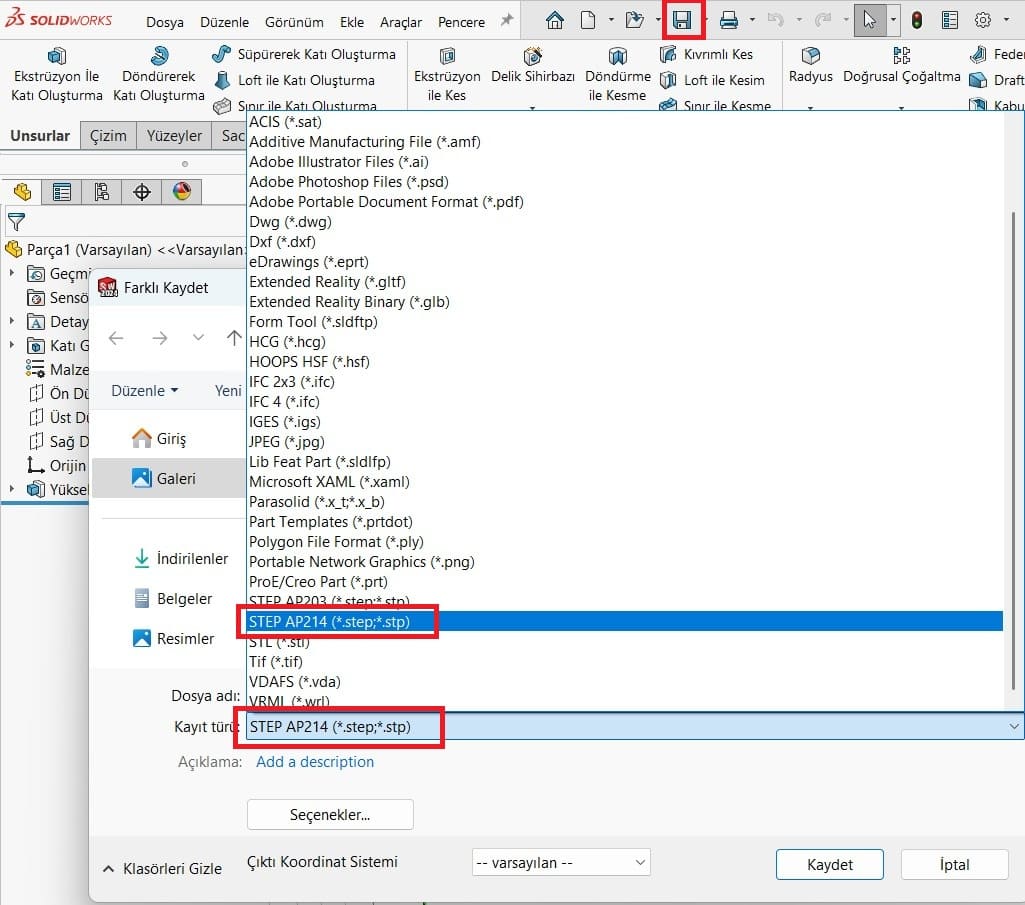
Task: Switch to the Unsurlar tab
Action: pyautogui.click(x=40, y=135)
